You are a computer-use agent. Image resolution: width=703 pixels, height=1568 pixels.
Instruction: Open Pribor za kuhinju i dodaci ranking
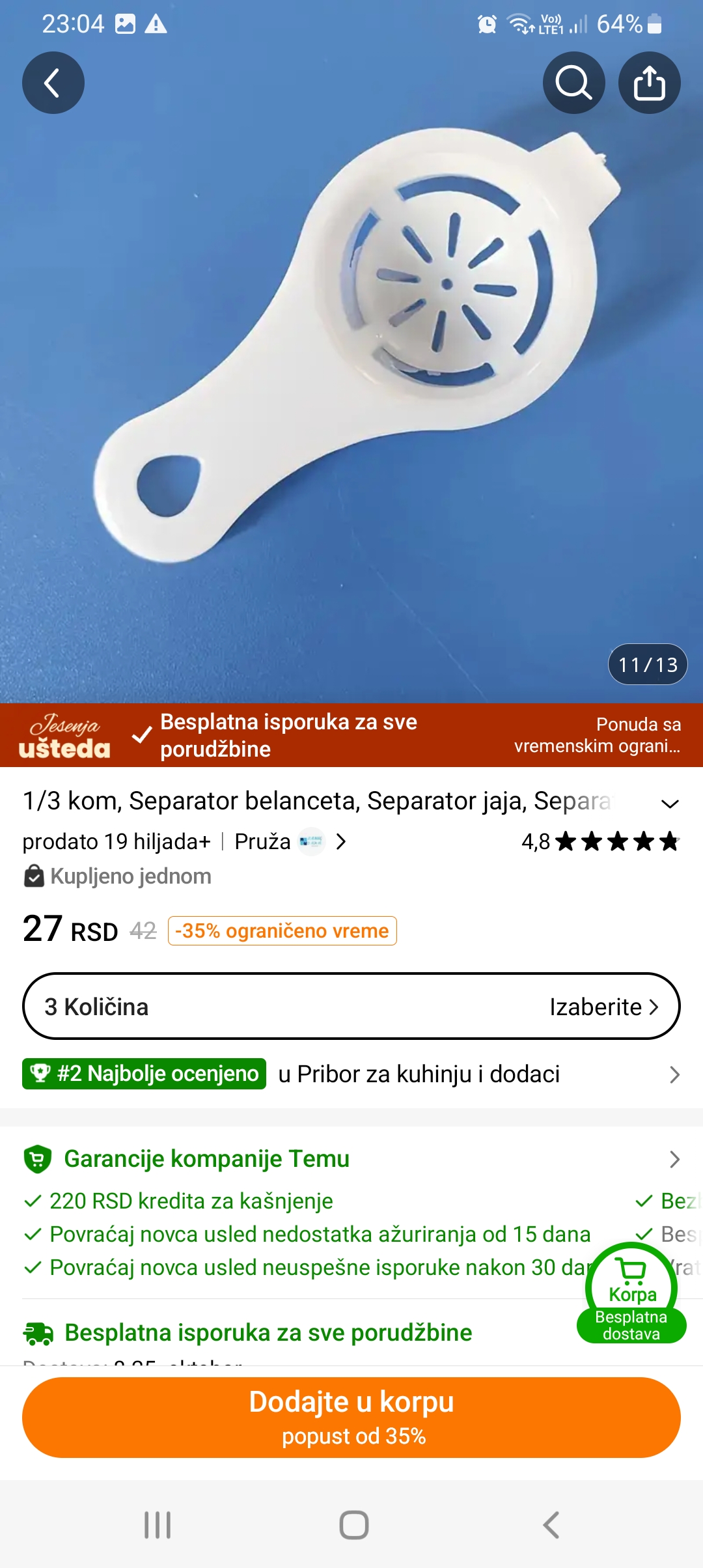click(x=419, y=1074)
